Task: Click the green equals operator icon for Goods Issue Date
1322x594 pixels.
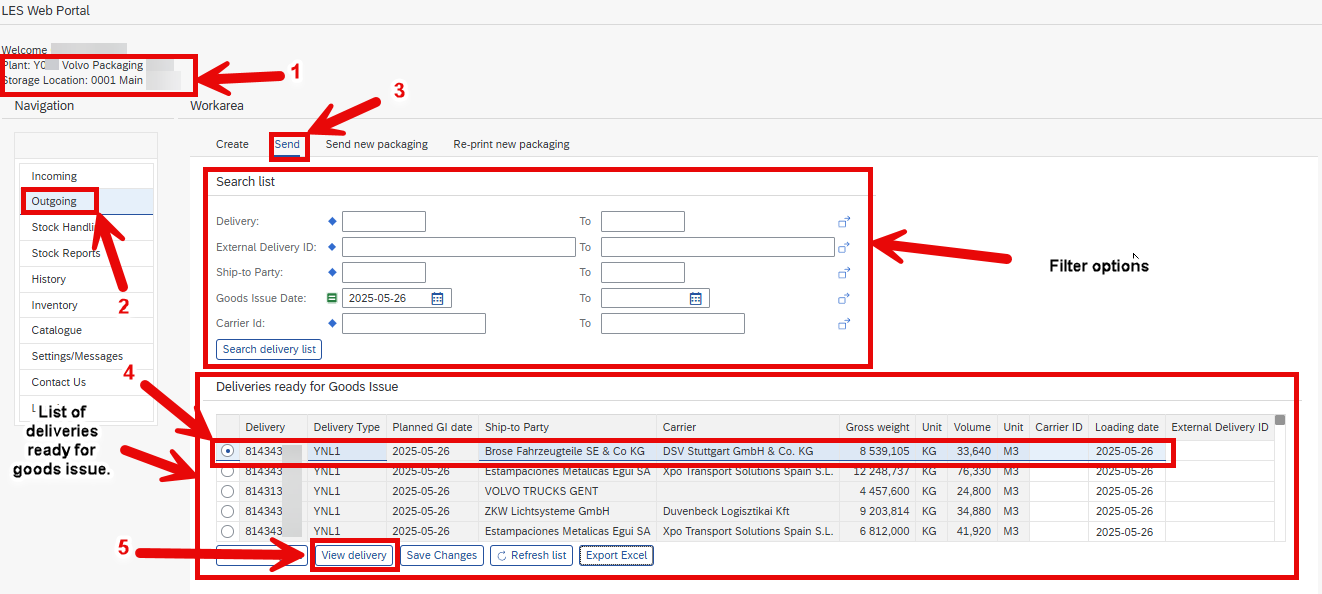Action: coord(332,298)
